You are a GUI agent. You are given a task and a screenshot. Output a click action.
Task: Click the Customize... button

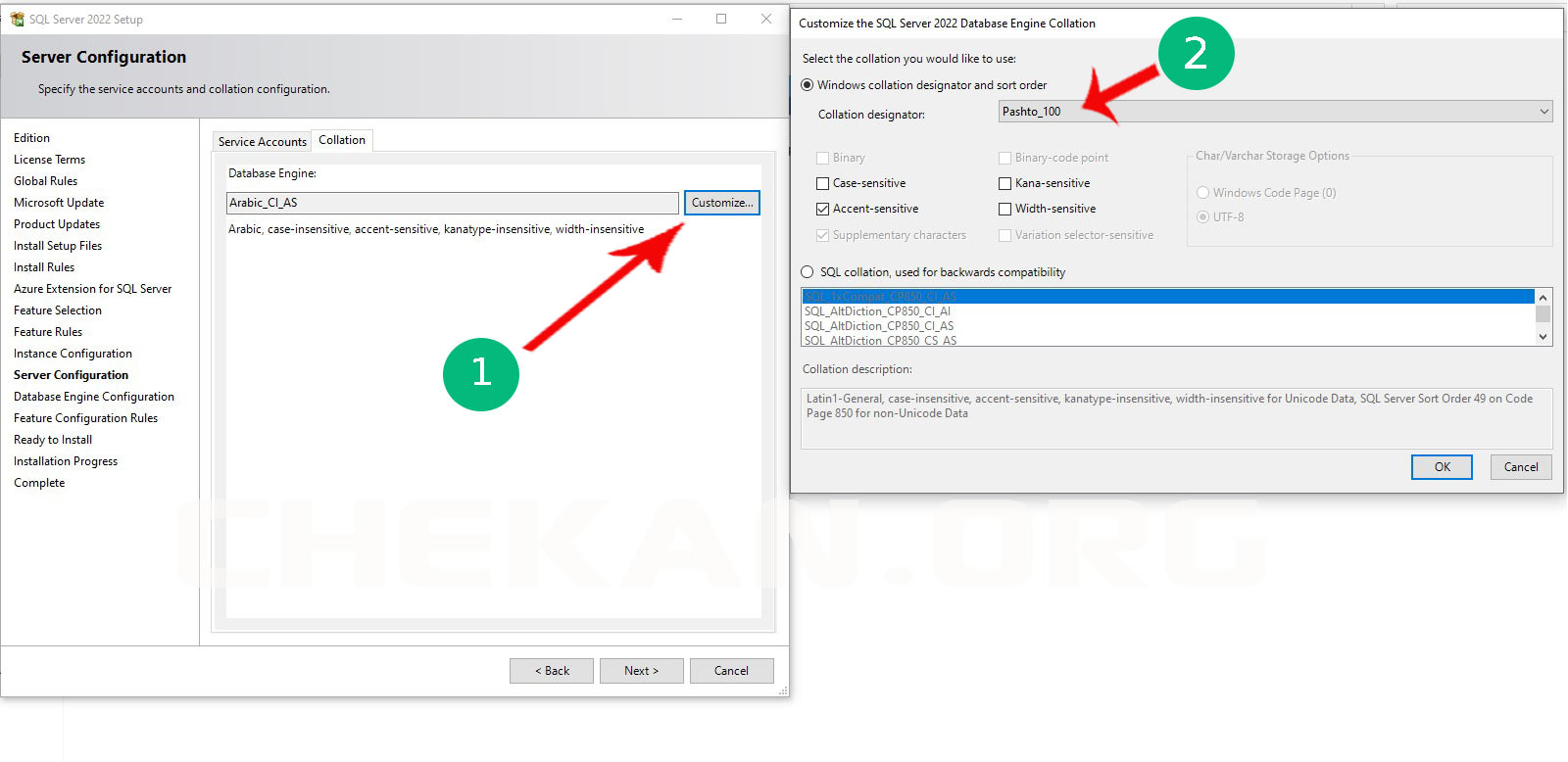tap(722, 203)
